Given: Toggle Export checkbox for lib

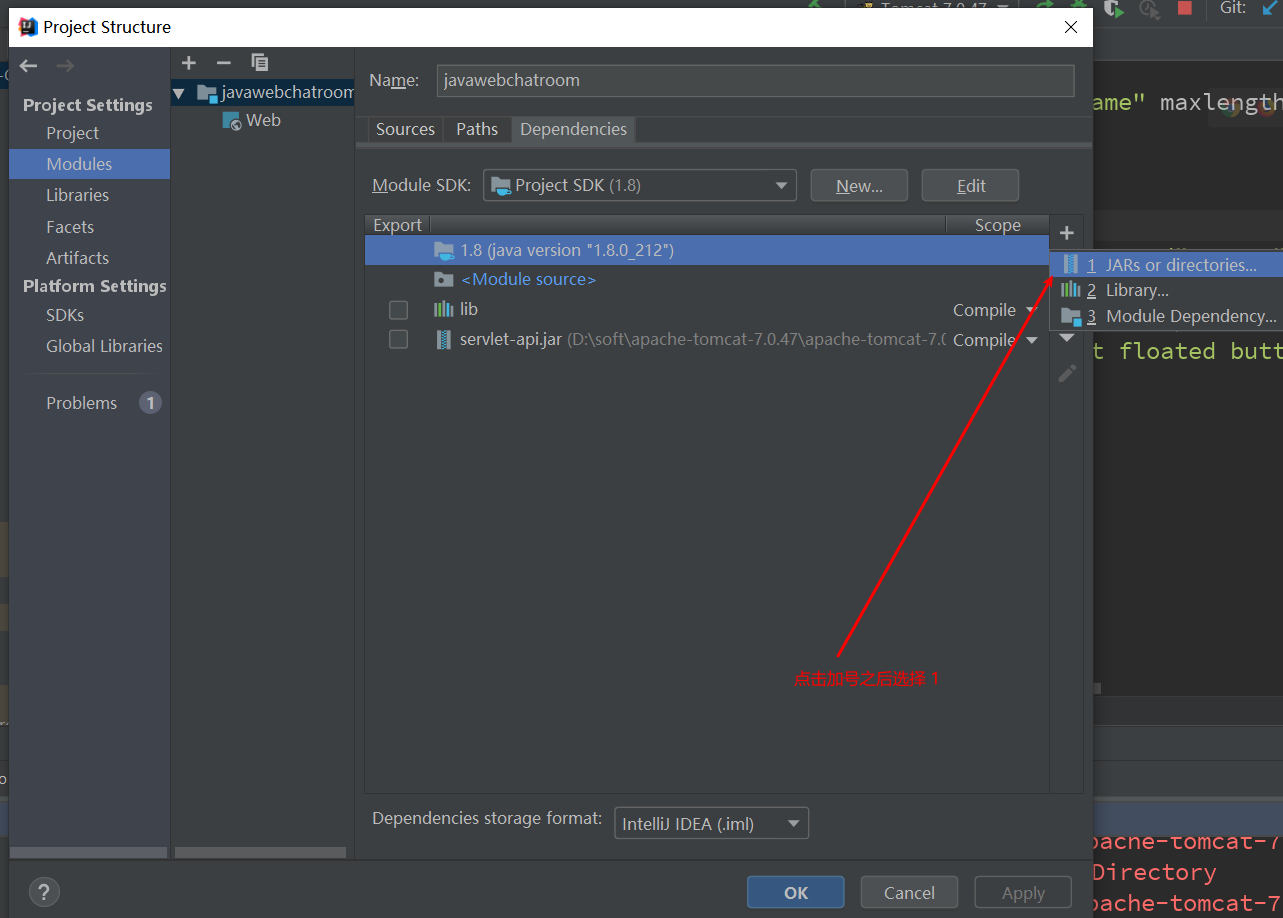Looking at the screenshot, I should click(x=398, y=310).
